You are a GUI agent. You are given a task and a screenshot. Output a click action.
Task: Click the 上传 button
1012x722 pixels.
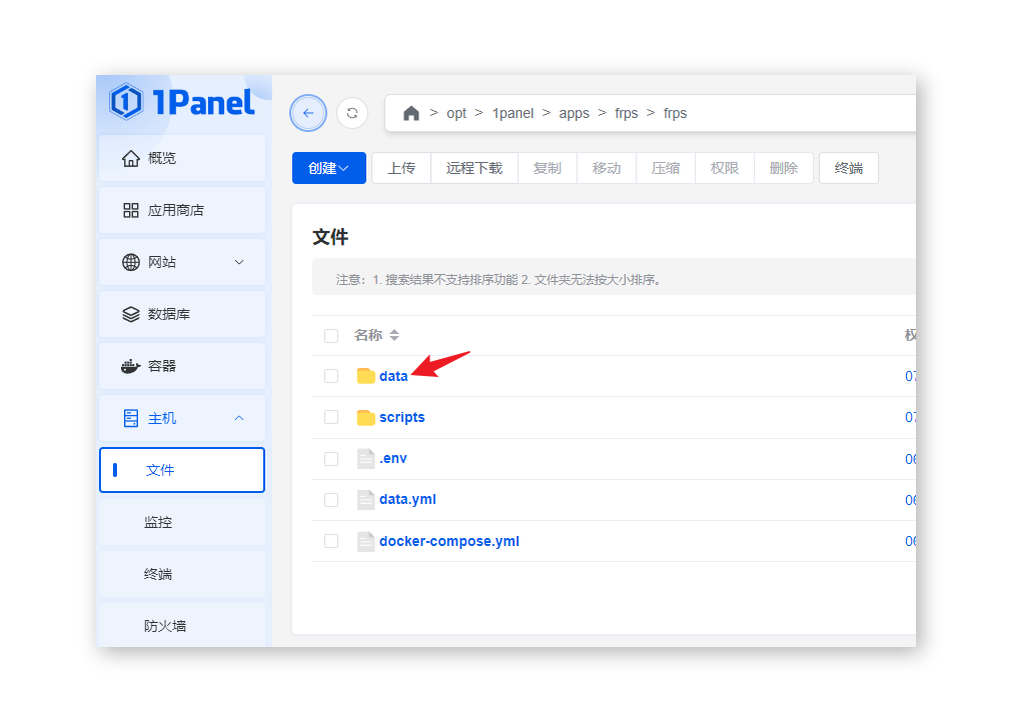(401, 168)
